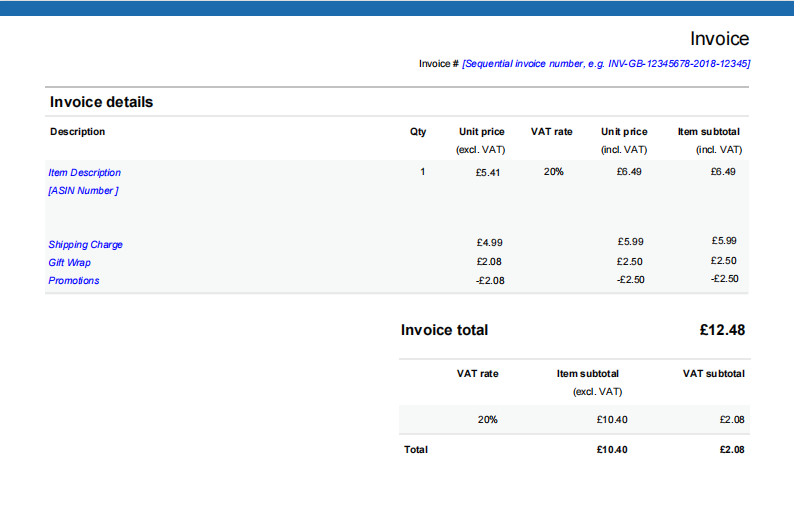Select the Description column header

coord(77,132)
